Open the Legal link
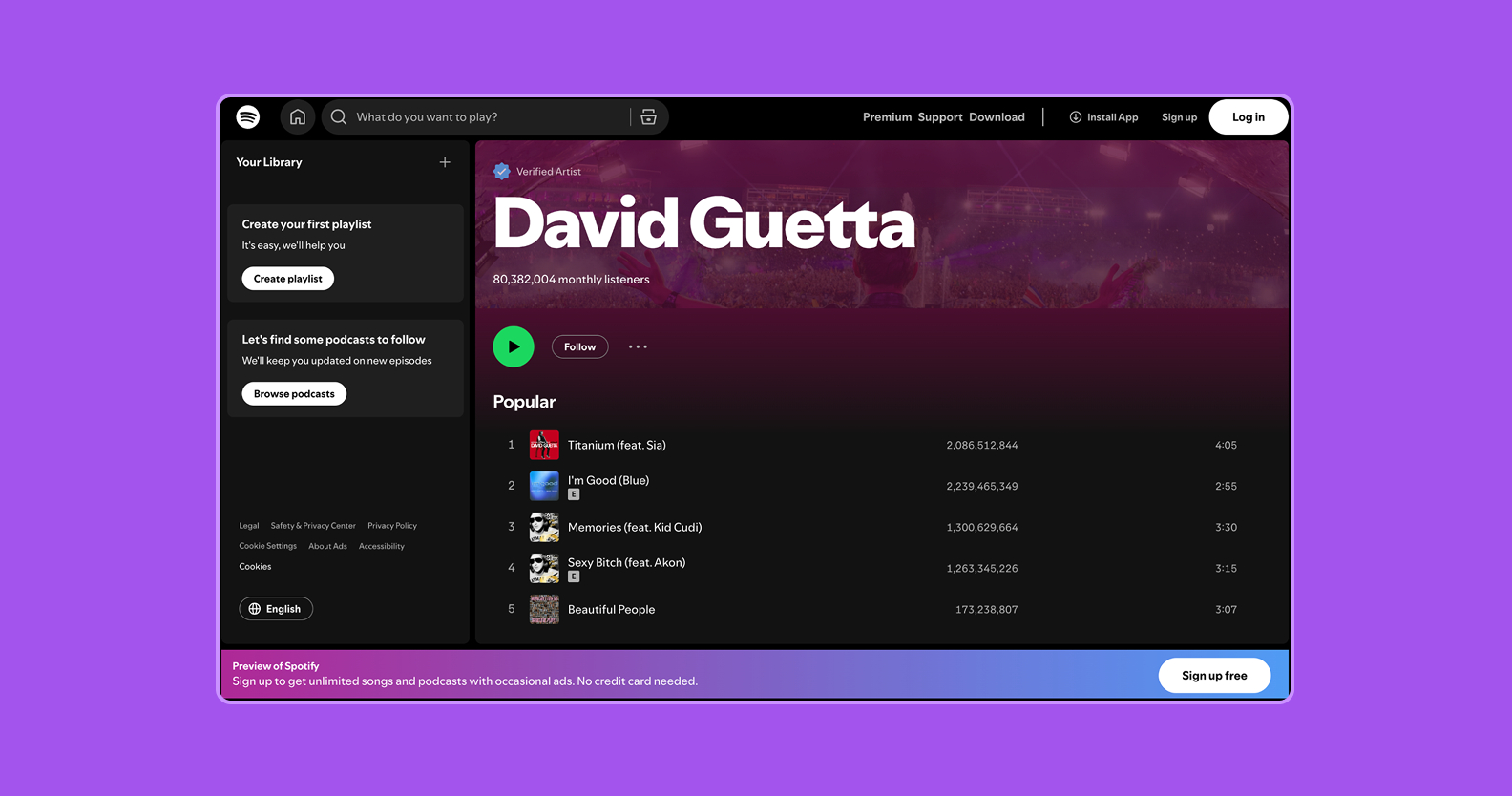This screenshot has height=796, width=1512. coord(249,526)
